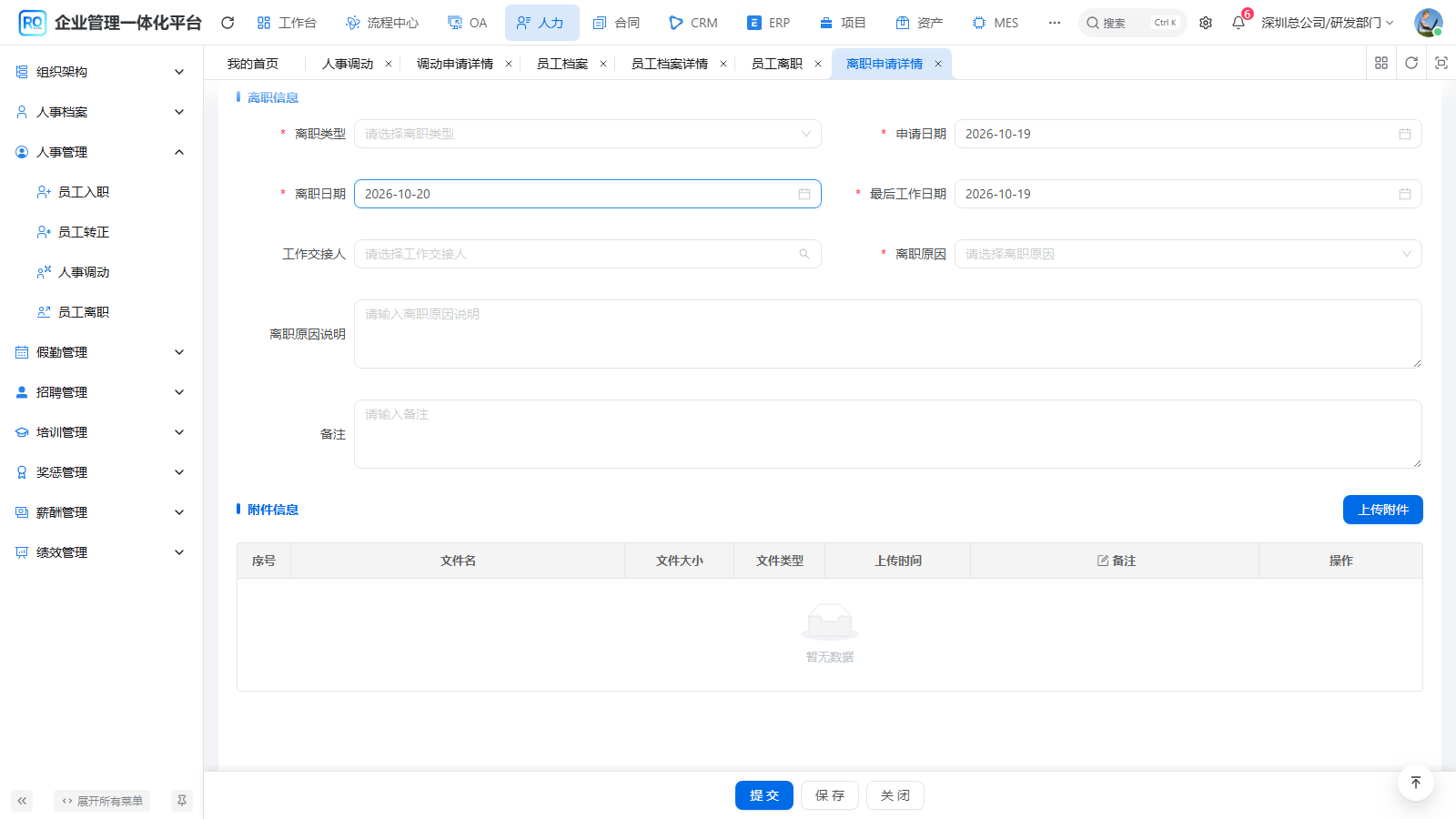Click the 上传附件 button
Screen dimensions: 1456x819
point(1383,510)
